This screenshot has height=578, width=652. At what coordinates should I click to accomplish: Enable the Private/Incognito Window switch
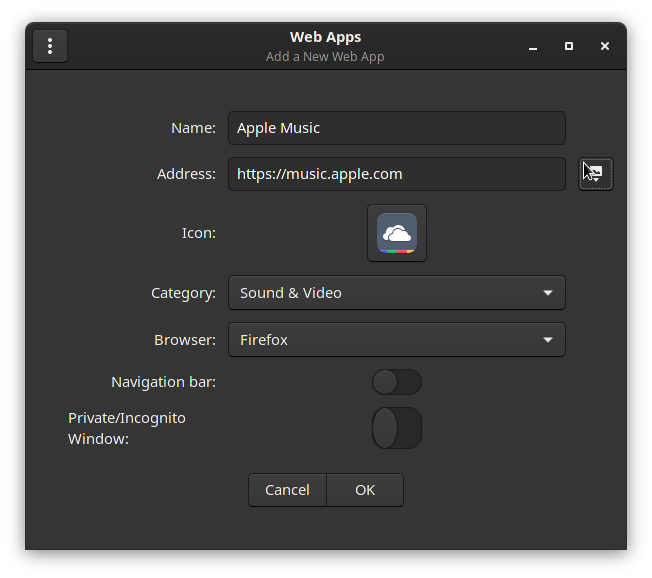pos(397,428)
